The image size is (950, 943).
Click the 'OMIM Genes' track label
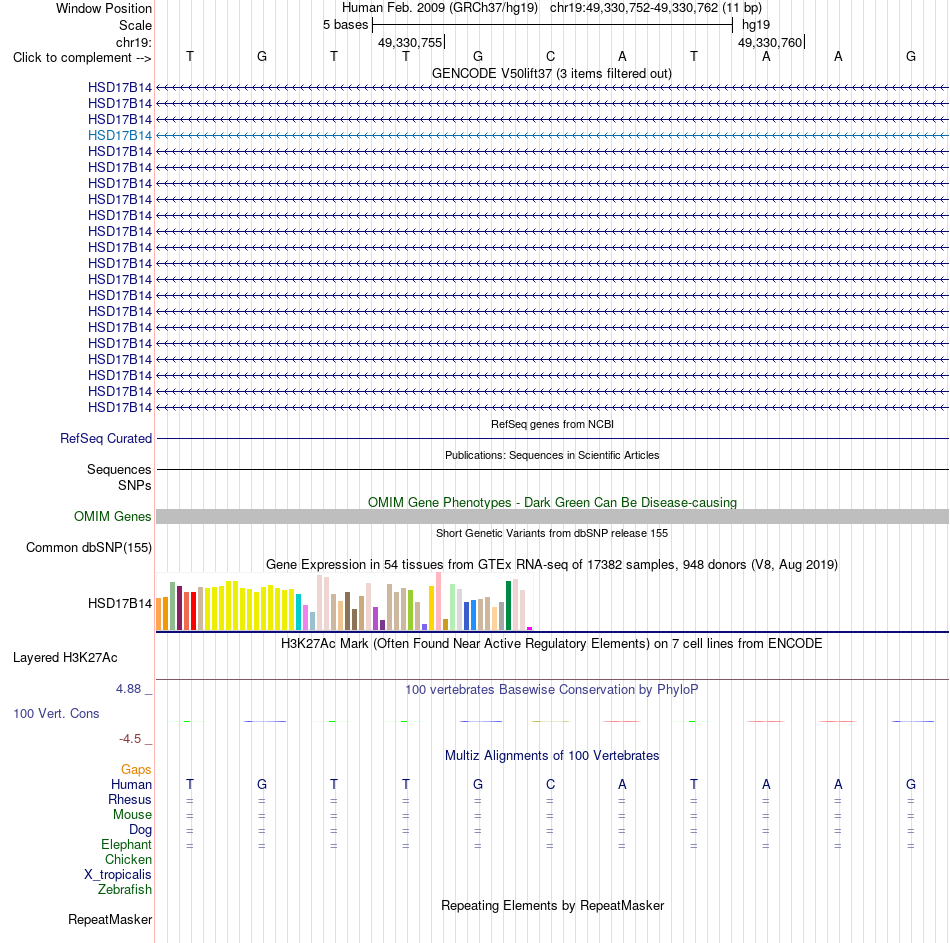pyautogui.click(x=113, y=516)
